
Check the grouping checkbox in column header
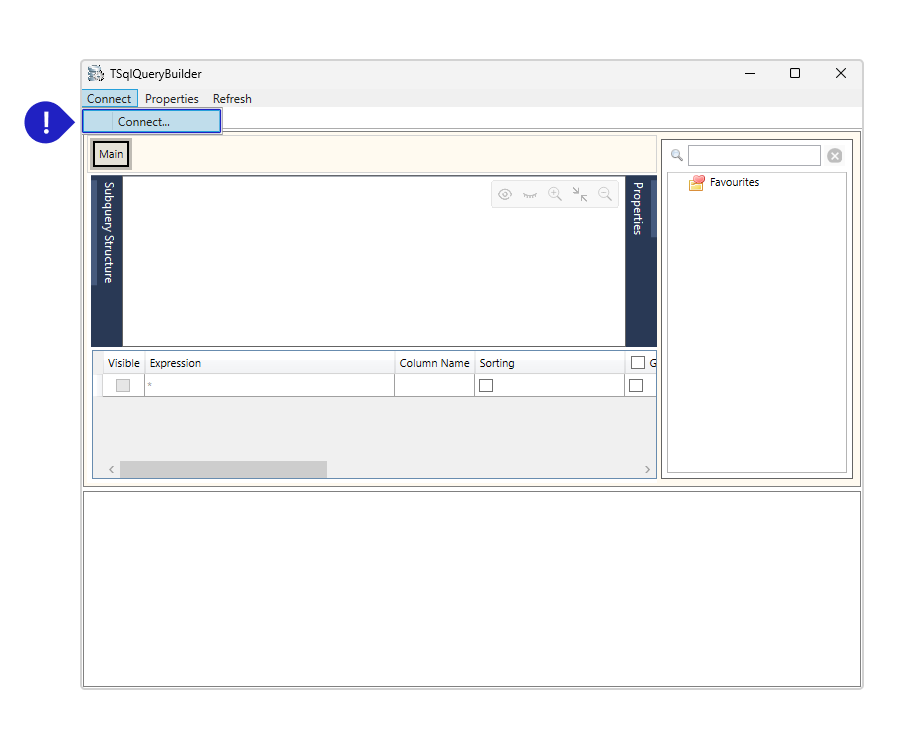pos(638,363)
